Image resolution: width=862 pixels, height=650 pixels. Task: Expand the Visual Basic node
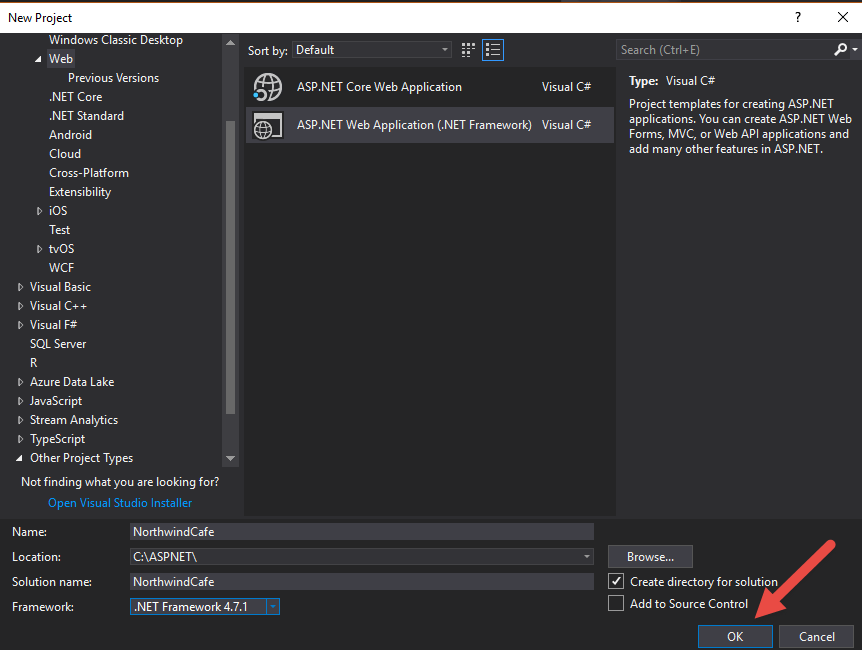coord(20,287)
